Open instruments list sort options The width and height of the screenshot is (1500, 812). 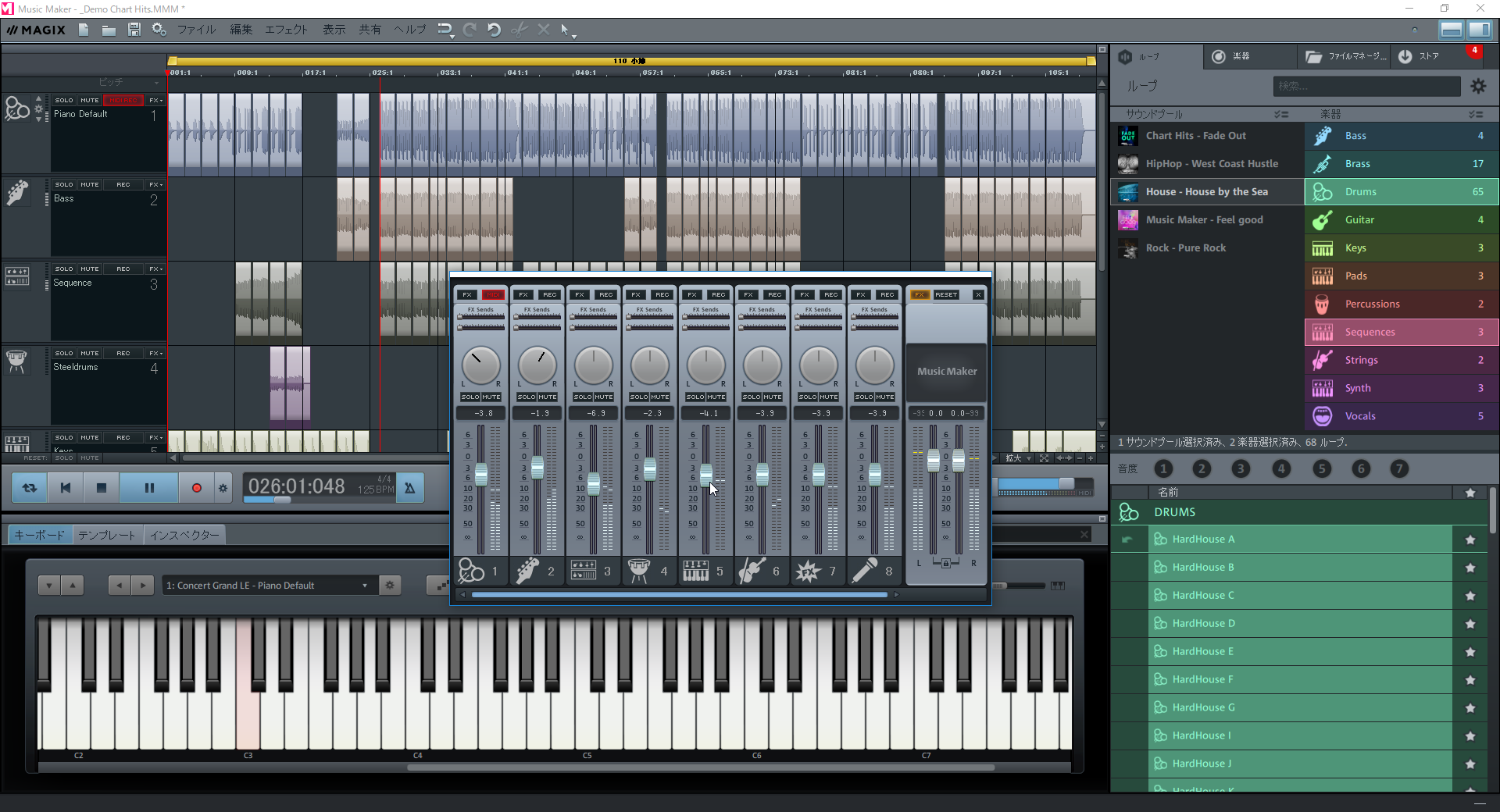1475,115
